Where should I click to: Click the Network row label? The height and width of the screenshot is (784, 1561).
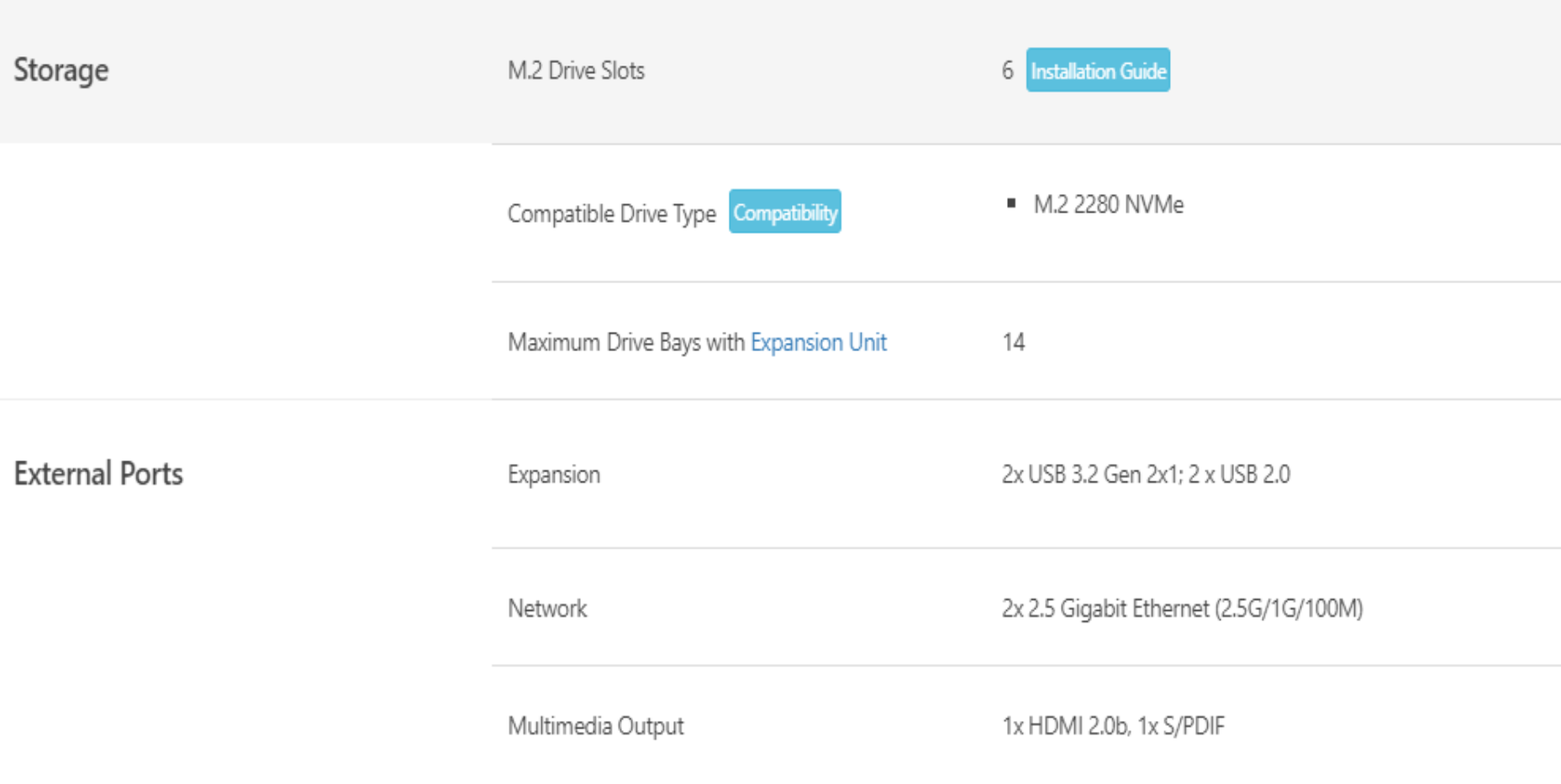click(x=547, y=608)
